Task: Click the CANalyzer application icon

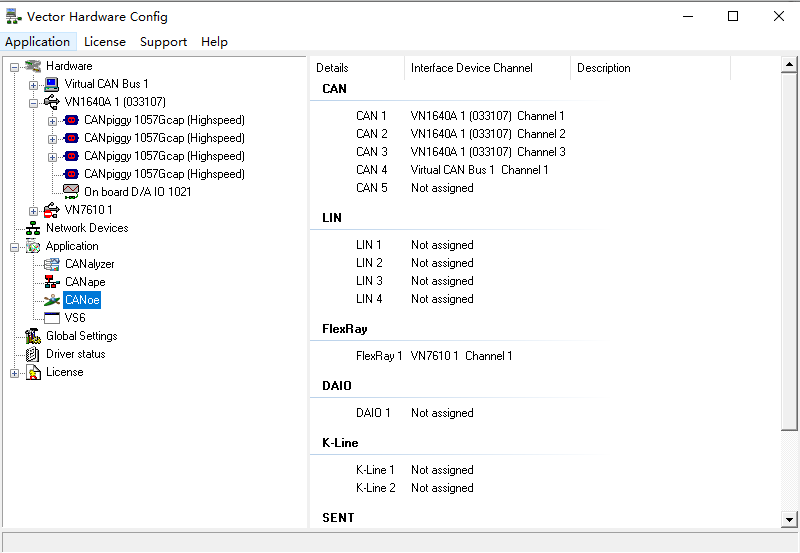Action: [52, 264]
